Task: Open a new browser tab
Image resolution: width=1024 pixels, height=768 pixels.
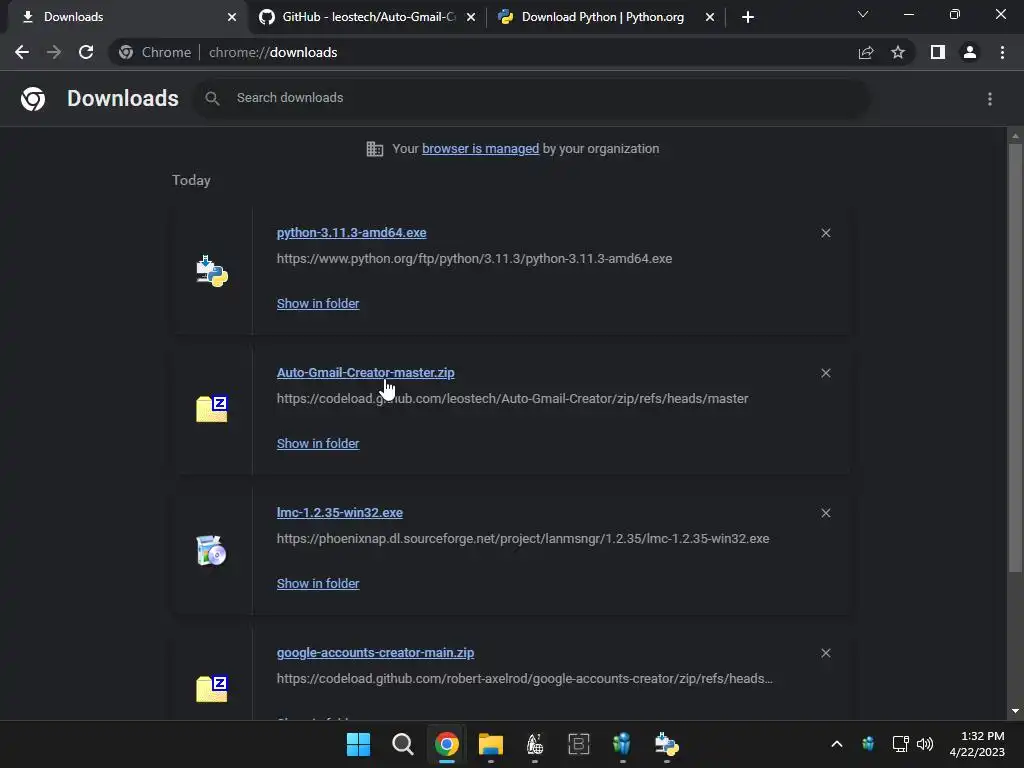Action: click(748, 17)
